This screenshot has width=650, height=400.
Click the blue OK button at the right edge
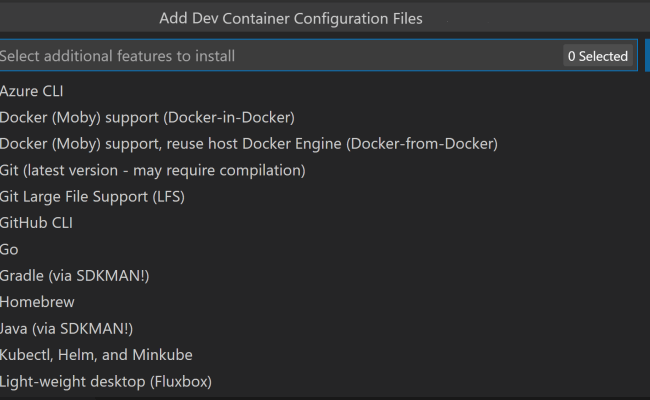pyautogui.click(x=648, y=56)
